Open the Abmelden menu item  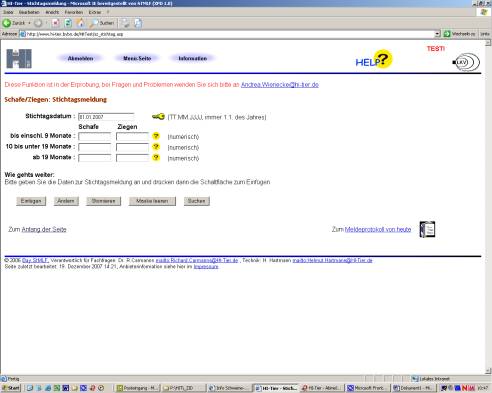tap(80, 58)
